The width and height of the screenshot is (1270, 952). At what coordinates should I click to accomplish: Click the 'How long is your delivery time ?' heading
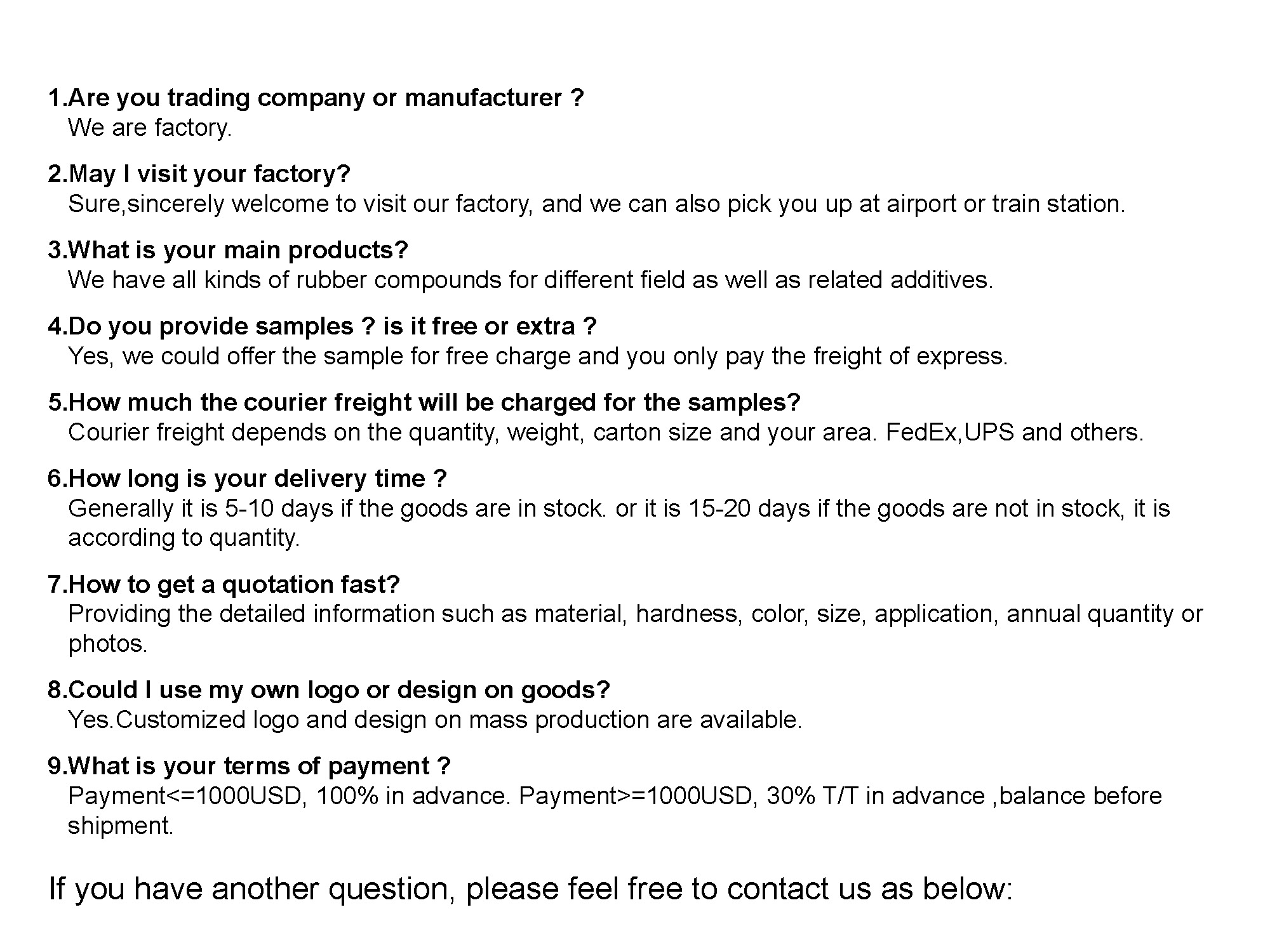(x=247, y=479)
